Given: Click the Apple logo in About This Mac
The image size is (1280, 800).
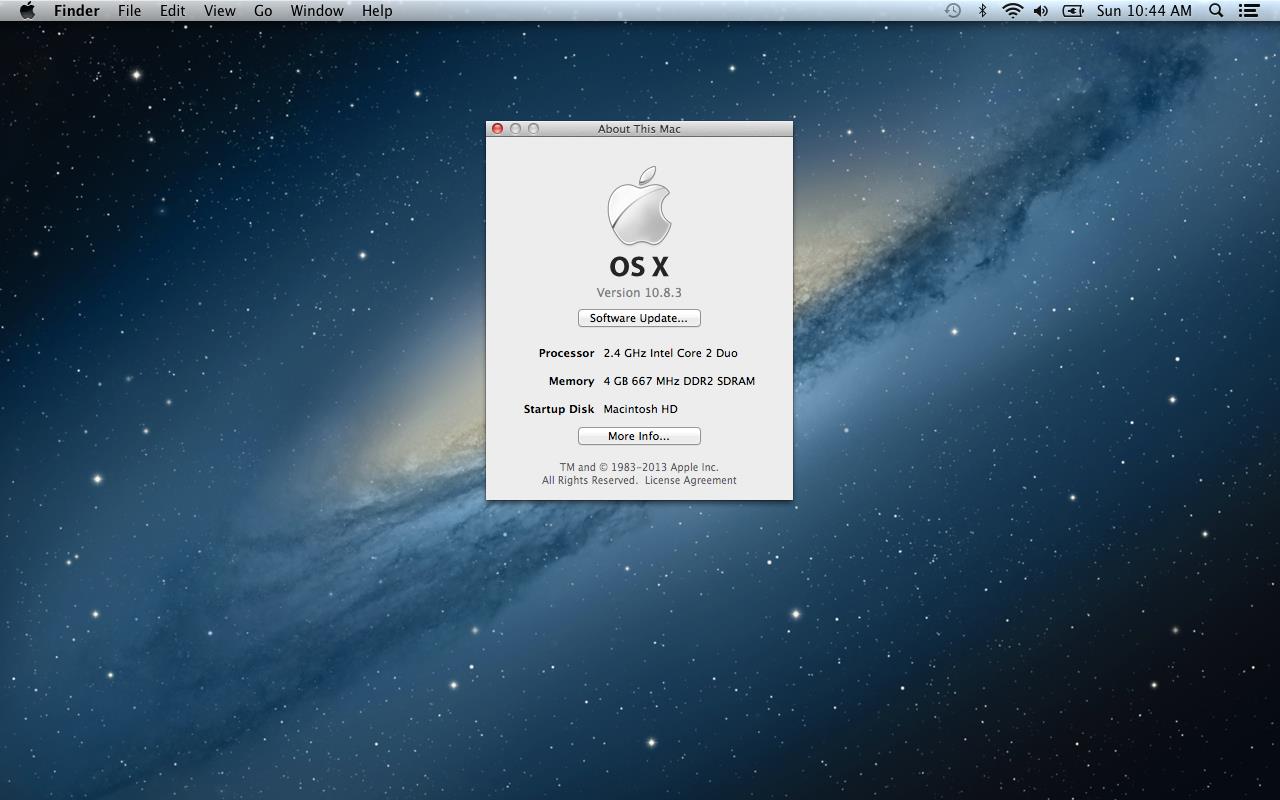Looking at the screenshot, I should coord(639,206).
